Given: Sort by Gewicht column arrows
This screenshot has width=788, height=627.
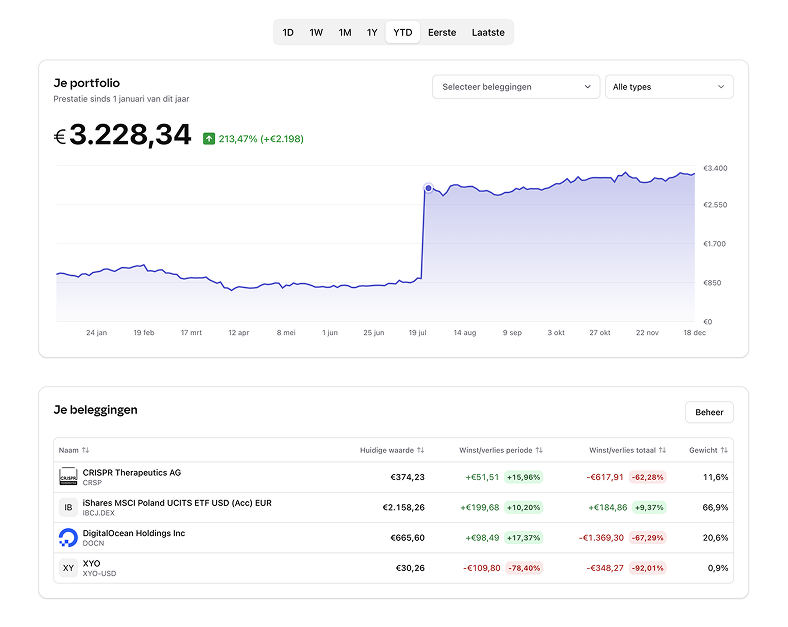Looking at the screenshot, I should [x=724, y=451].
